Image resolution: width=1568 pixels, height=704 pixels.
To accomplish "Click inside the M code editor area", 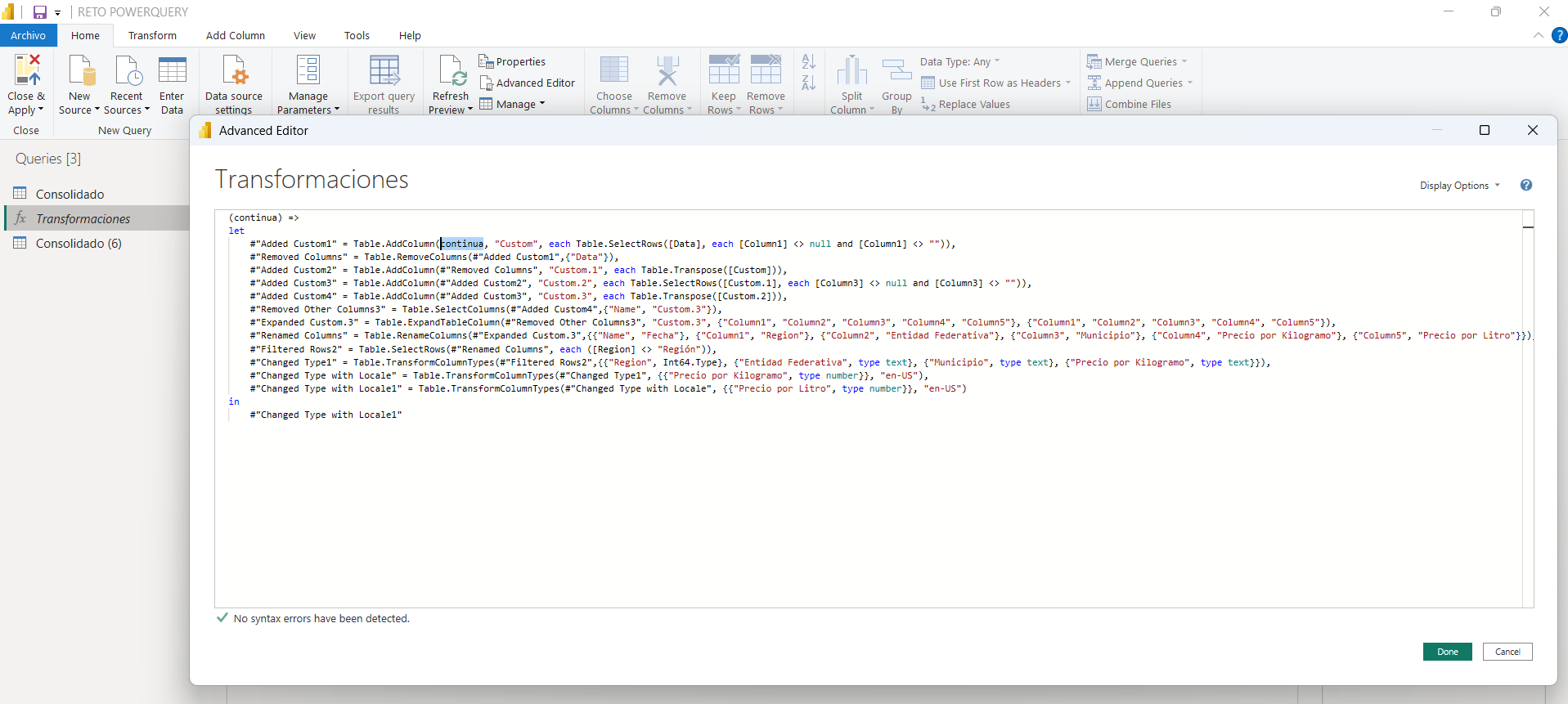I will coord(818,507).
